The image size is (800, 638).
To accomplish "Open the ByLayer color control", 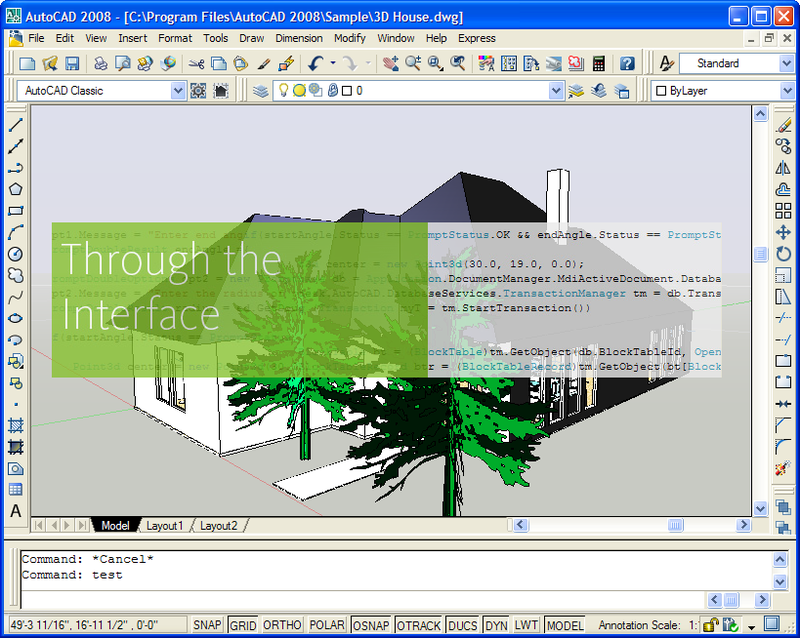I will click(x=722, y=90).
